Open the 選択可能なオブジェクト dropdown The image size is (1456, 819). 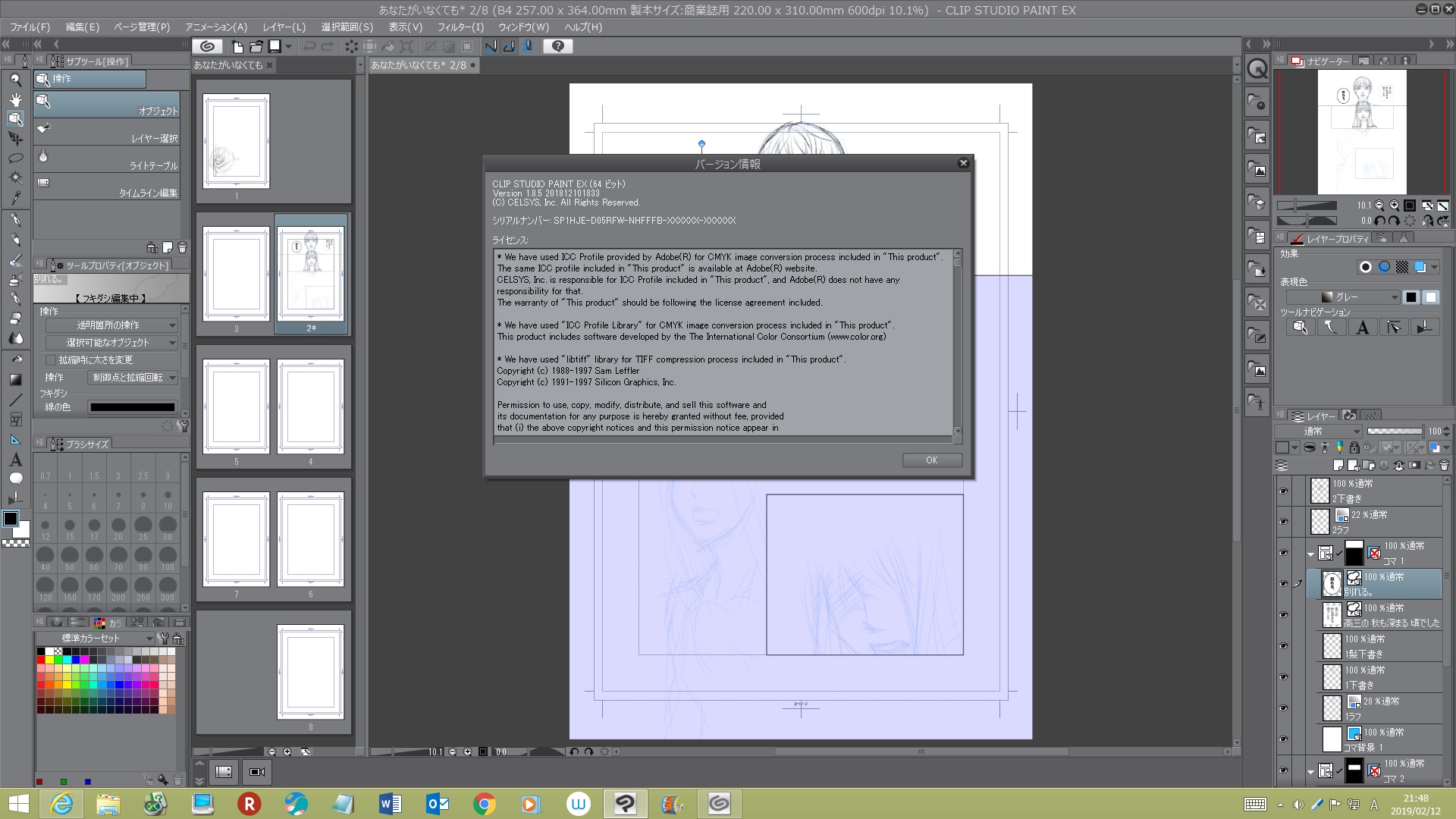[111, 343]
